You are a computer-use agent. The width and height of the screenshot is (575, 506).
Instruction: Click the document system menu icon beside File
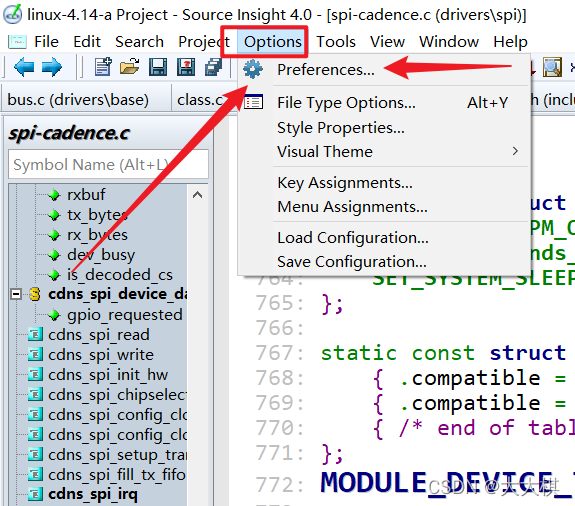pos(17,42)
